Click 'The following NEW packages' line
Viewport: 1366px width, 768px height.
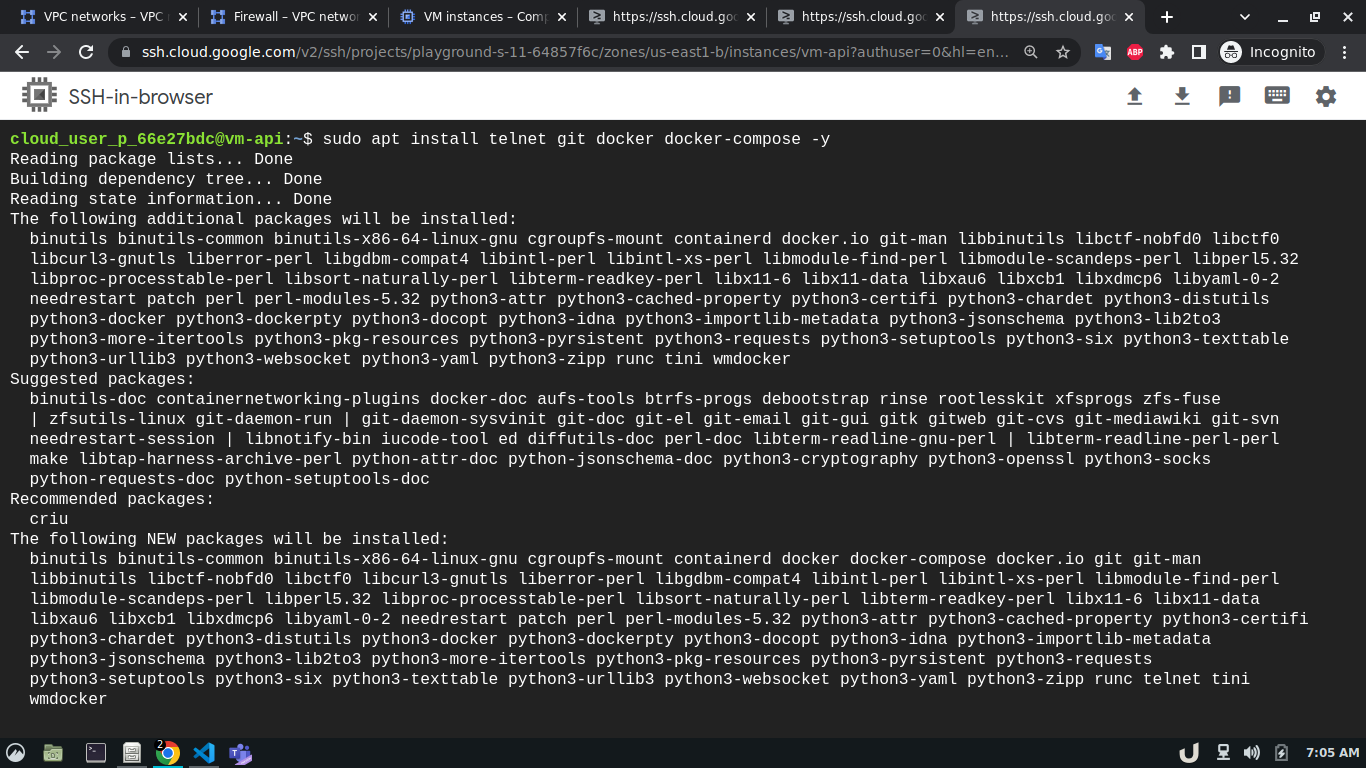229,539
